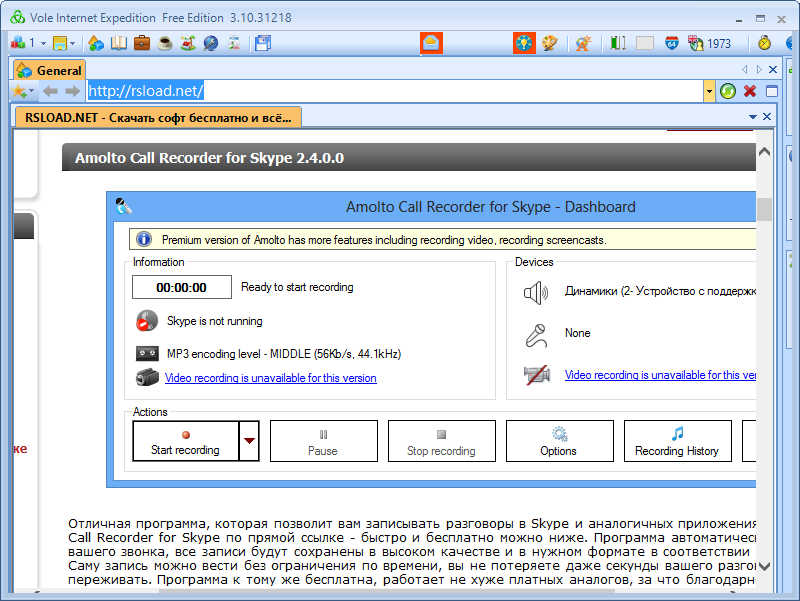Click the globe with walking figure icon
The height and width of the screenshot is (601, 800).
pyautogui.click(x=582, y=43)
